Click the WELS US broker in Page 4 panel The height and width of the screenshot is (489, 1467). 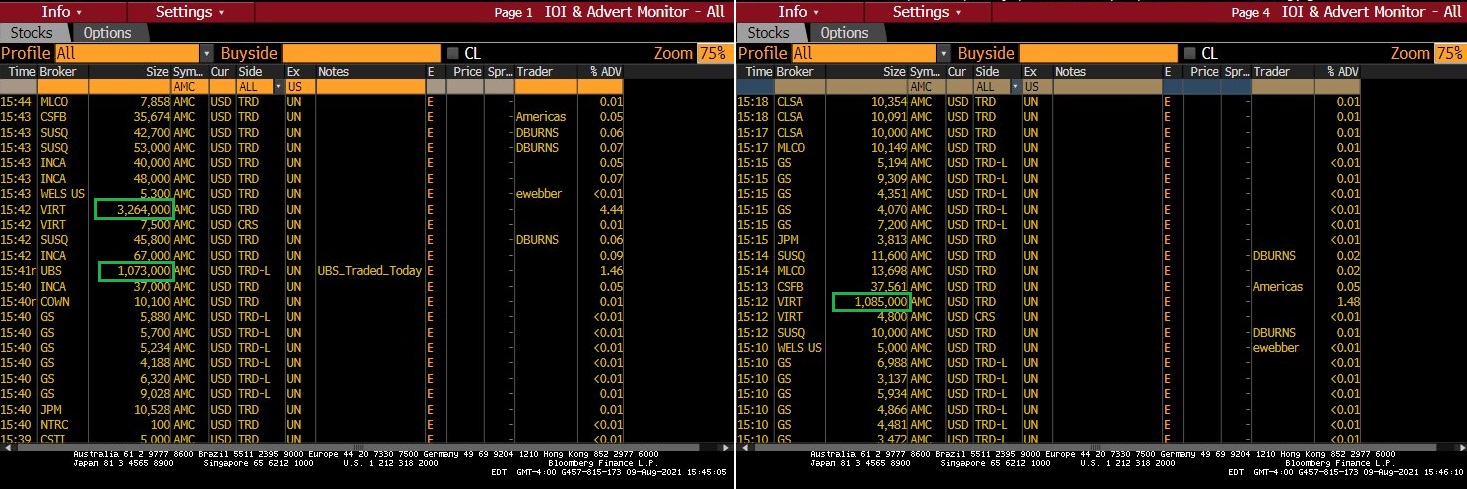pyautogui.click(x=798, y=348)
